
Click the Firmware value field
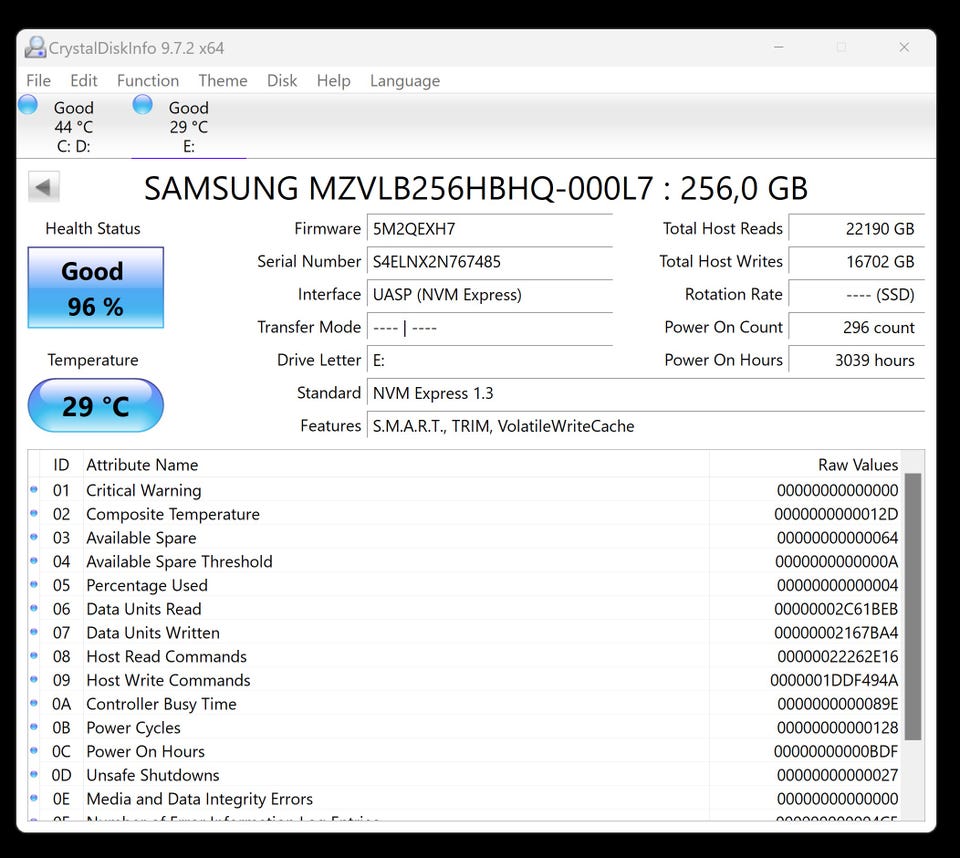click(489, 229)
